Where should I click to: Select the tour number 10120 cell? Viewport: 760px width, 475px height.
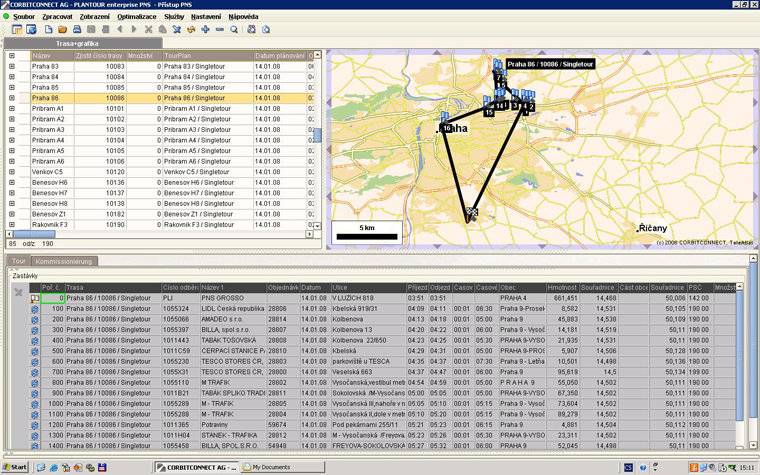point(100,172)
